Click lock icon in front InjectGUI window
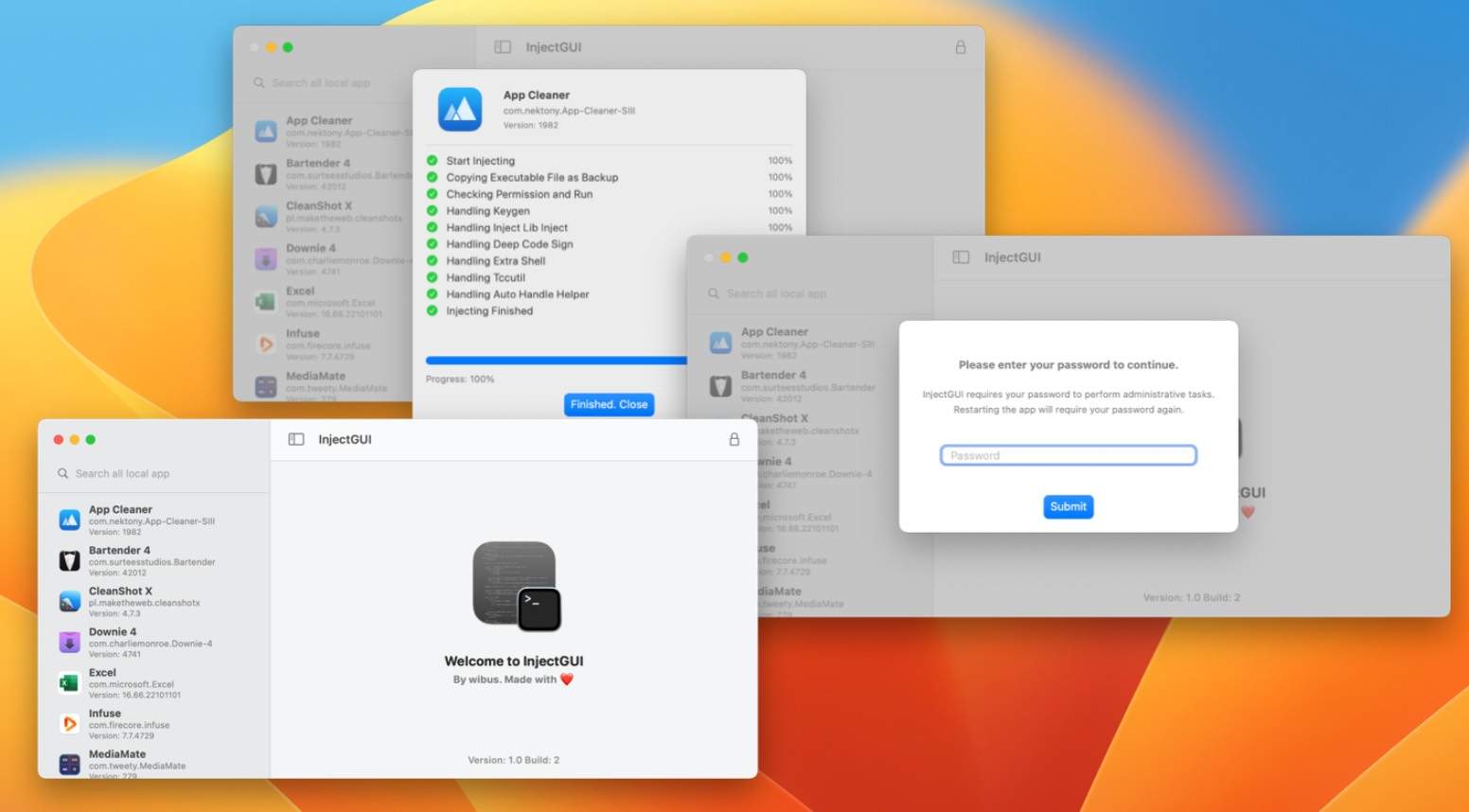1469x812 pixels. [x=734, y=439]
